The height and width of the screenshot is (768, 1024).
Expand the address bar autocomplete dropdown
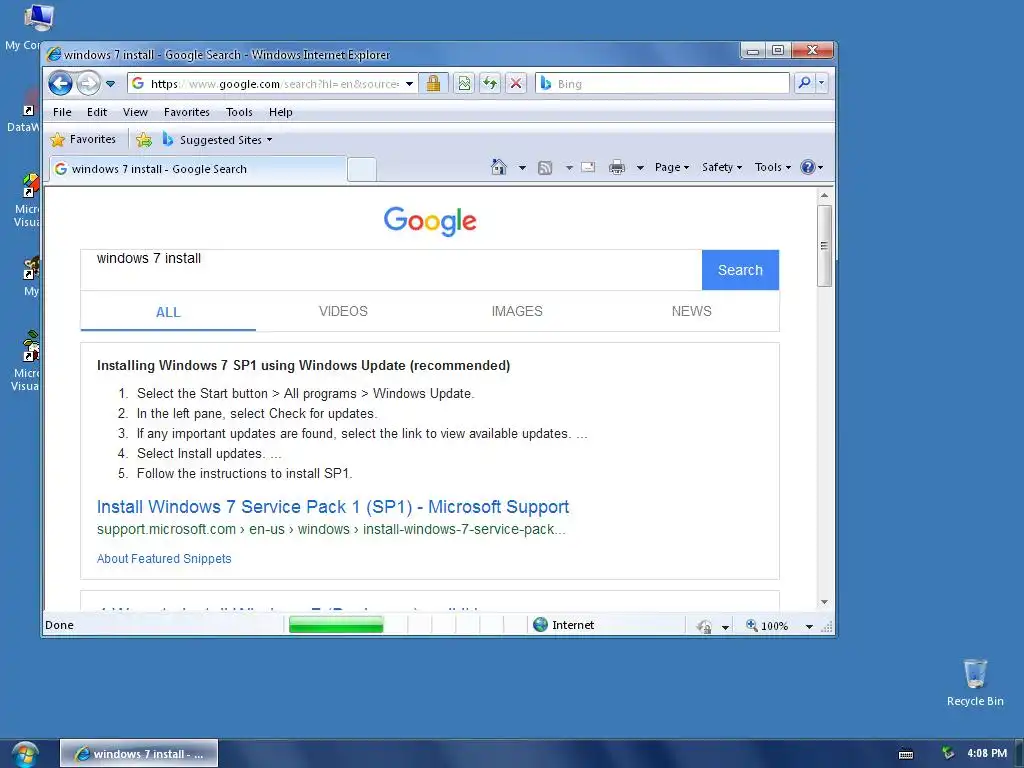click(x=409, y=84)
